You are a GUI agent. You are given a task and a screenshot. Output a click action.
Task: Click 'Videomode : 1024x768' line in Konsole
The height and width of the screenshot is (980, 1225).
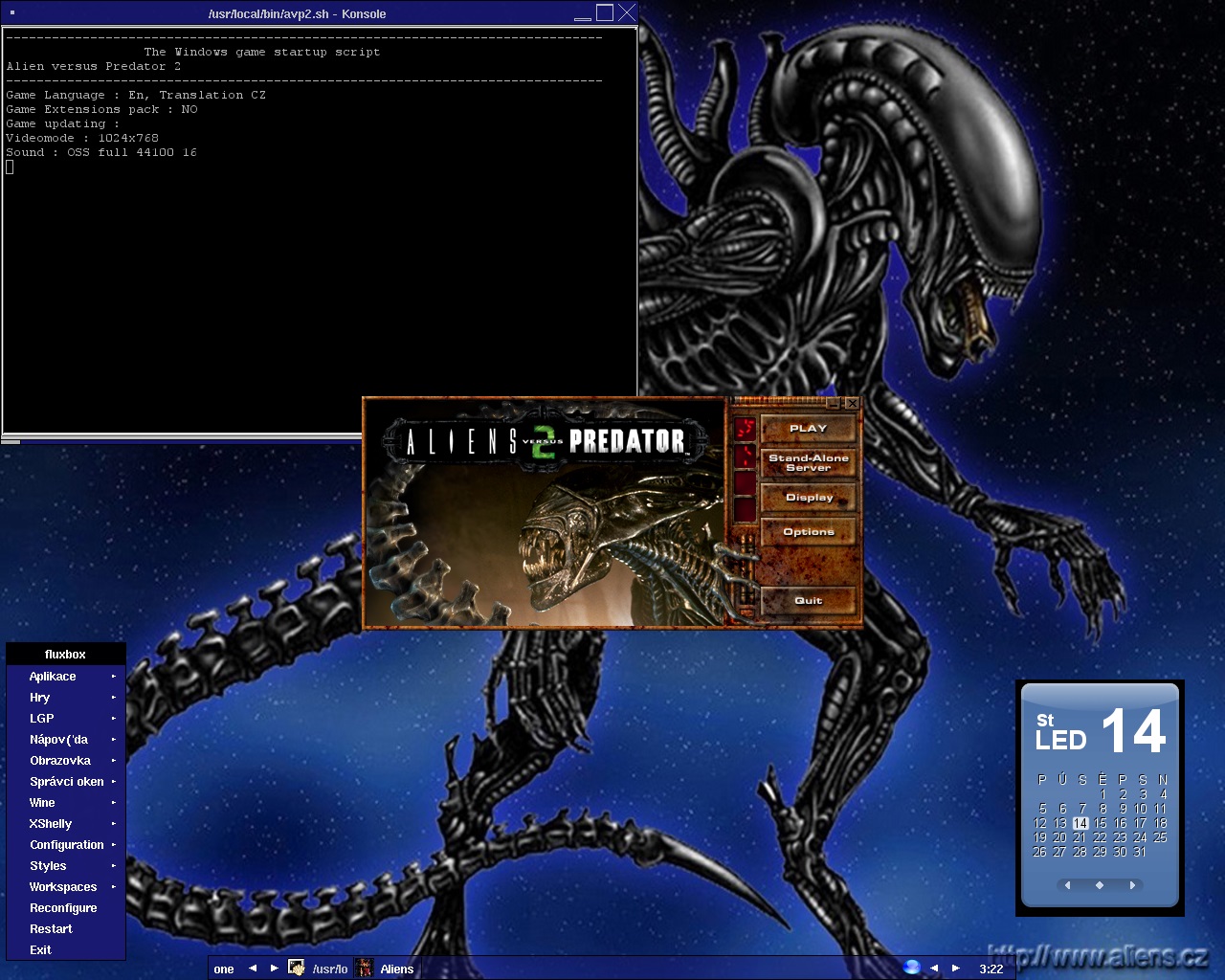coord(82,138)
